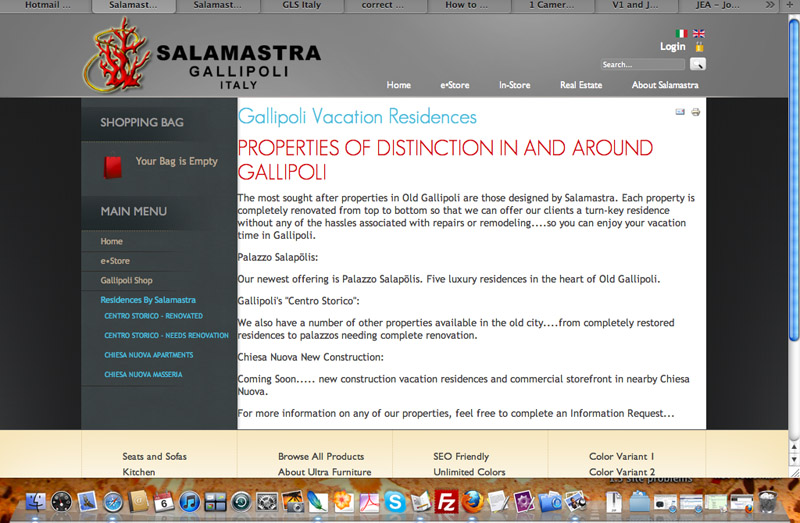Open the TextEdit icon in dock
Image resolution: width=800 pixels, height=523 pixels.
click(498, 502)
